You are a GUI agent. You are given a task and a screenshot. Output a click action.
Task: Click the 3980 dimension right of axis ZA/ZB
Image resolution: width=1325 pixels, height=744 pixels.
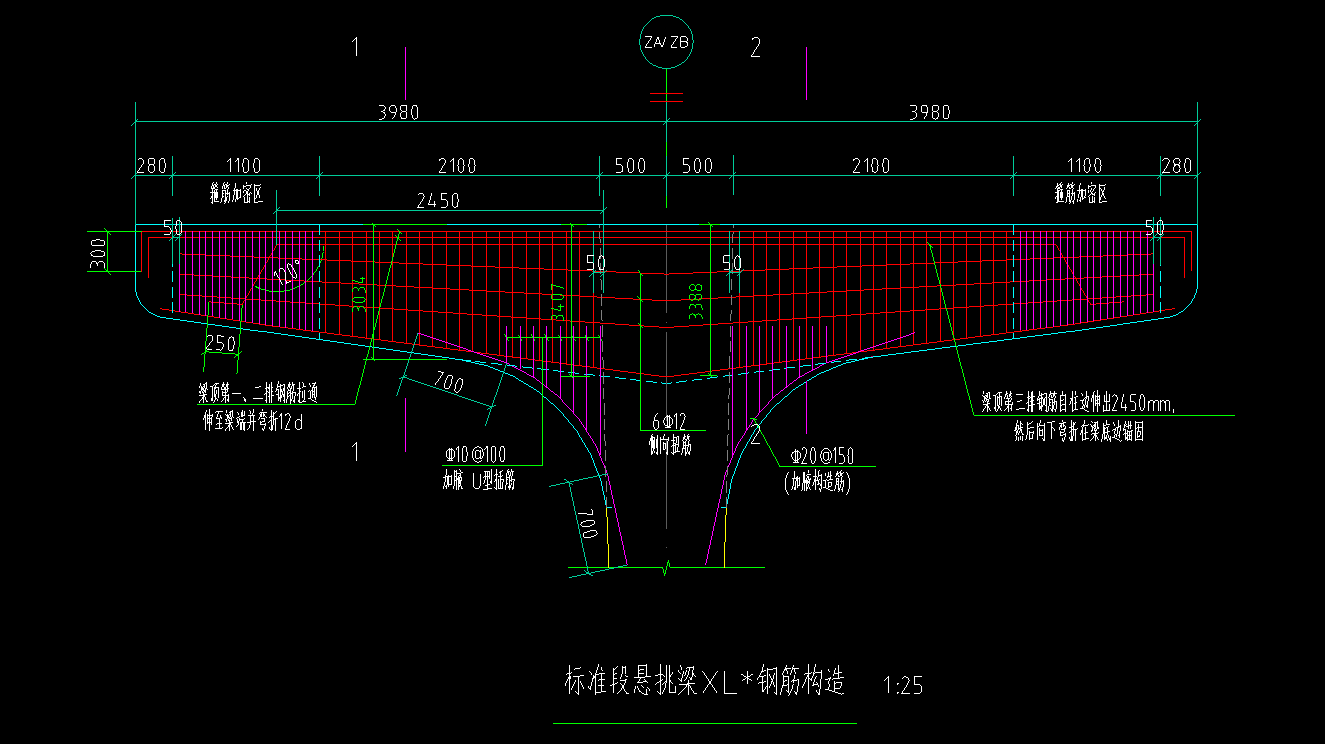929,112
